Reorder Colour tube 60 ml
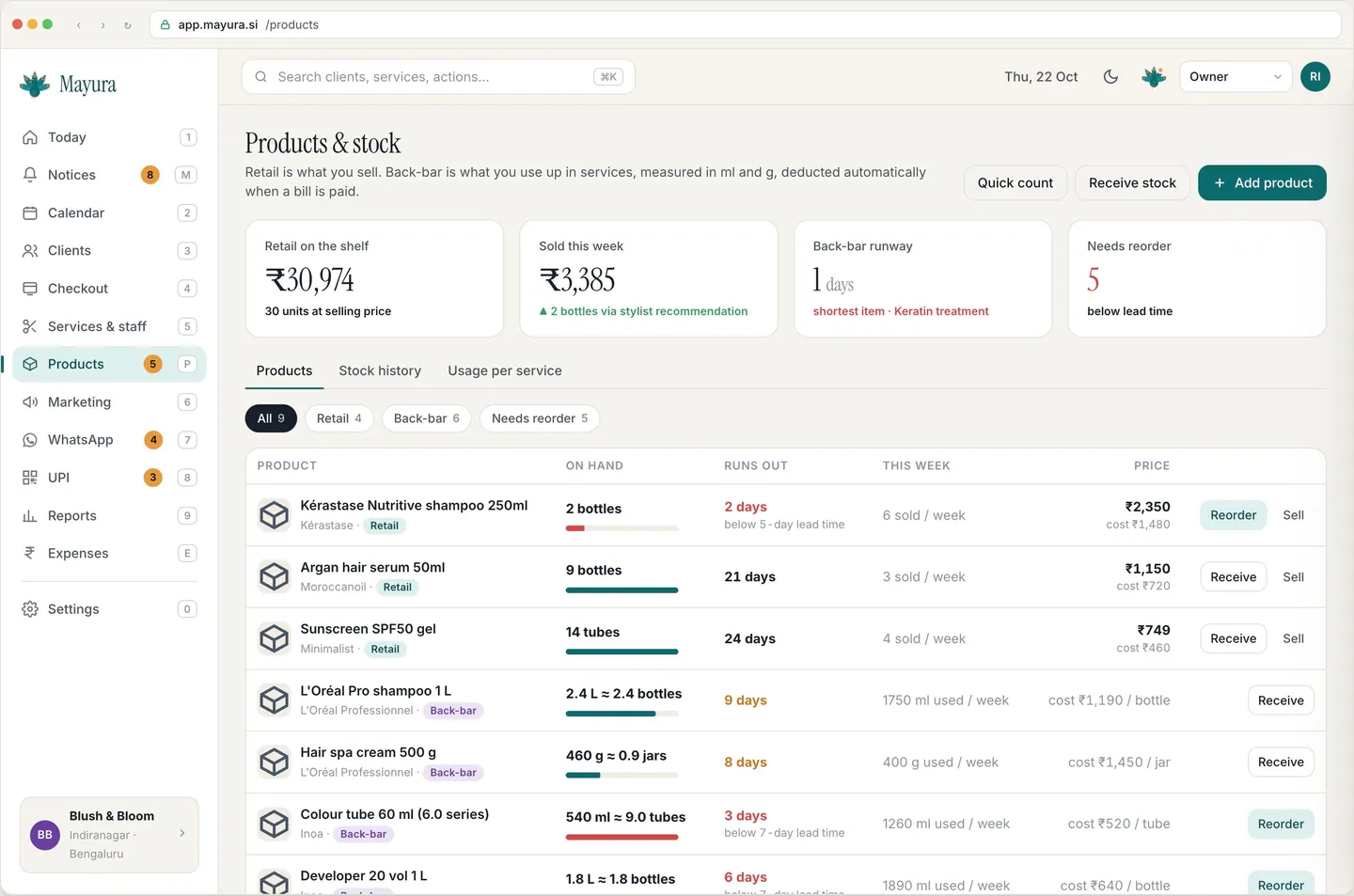This screenshot has height=896, width=1354. pyautogui.click(x=1281, y=825)
